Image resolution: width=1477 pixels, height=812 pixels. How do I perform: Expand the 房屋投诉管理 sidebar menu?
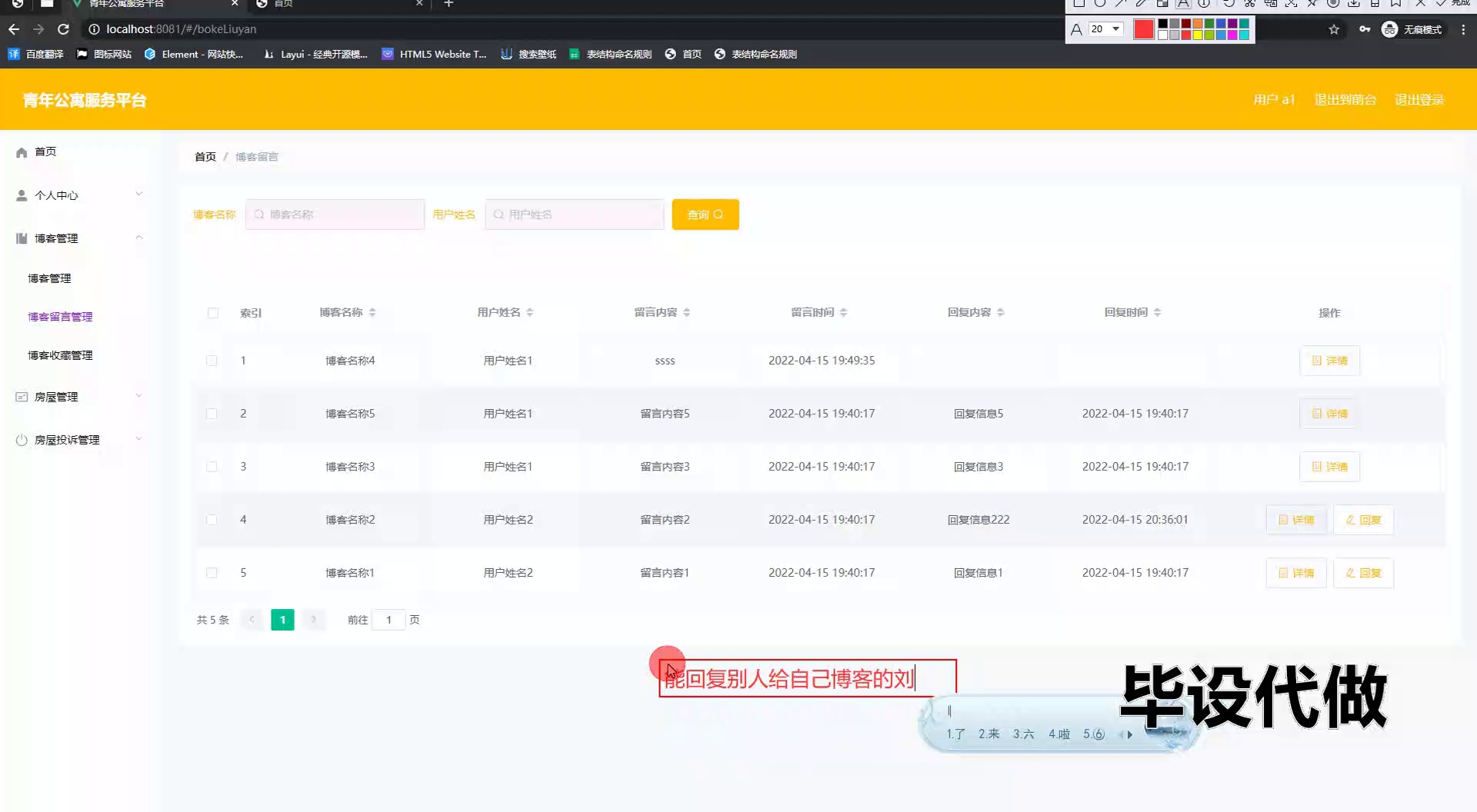tap(80, 440)
